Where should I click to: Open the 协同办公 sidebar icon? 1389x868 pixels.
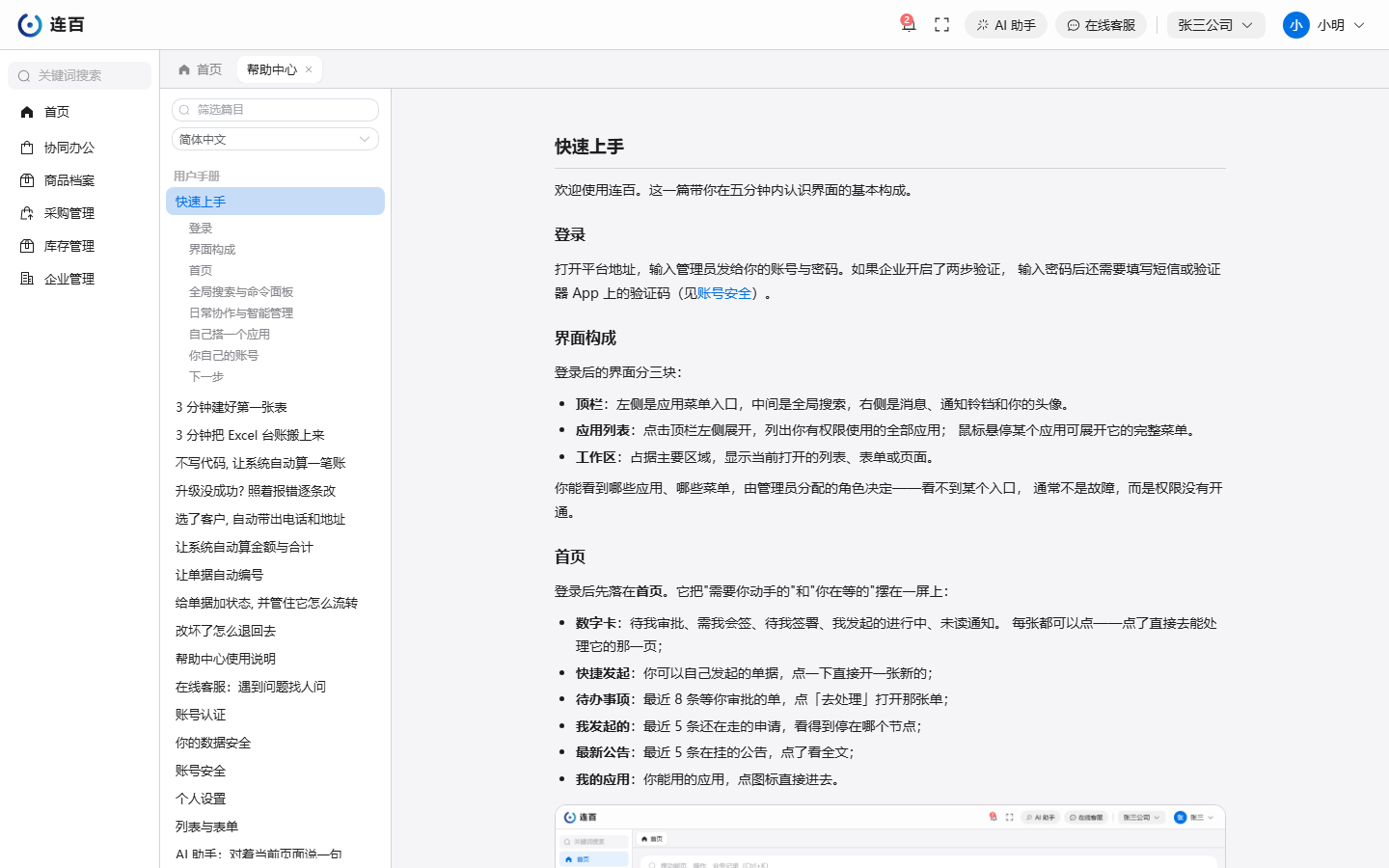(27, 148)
